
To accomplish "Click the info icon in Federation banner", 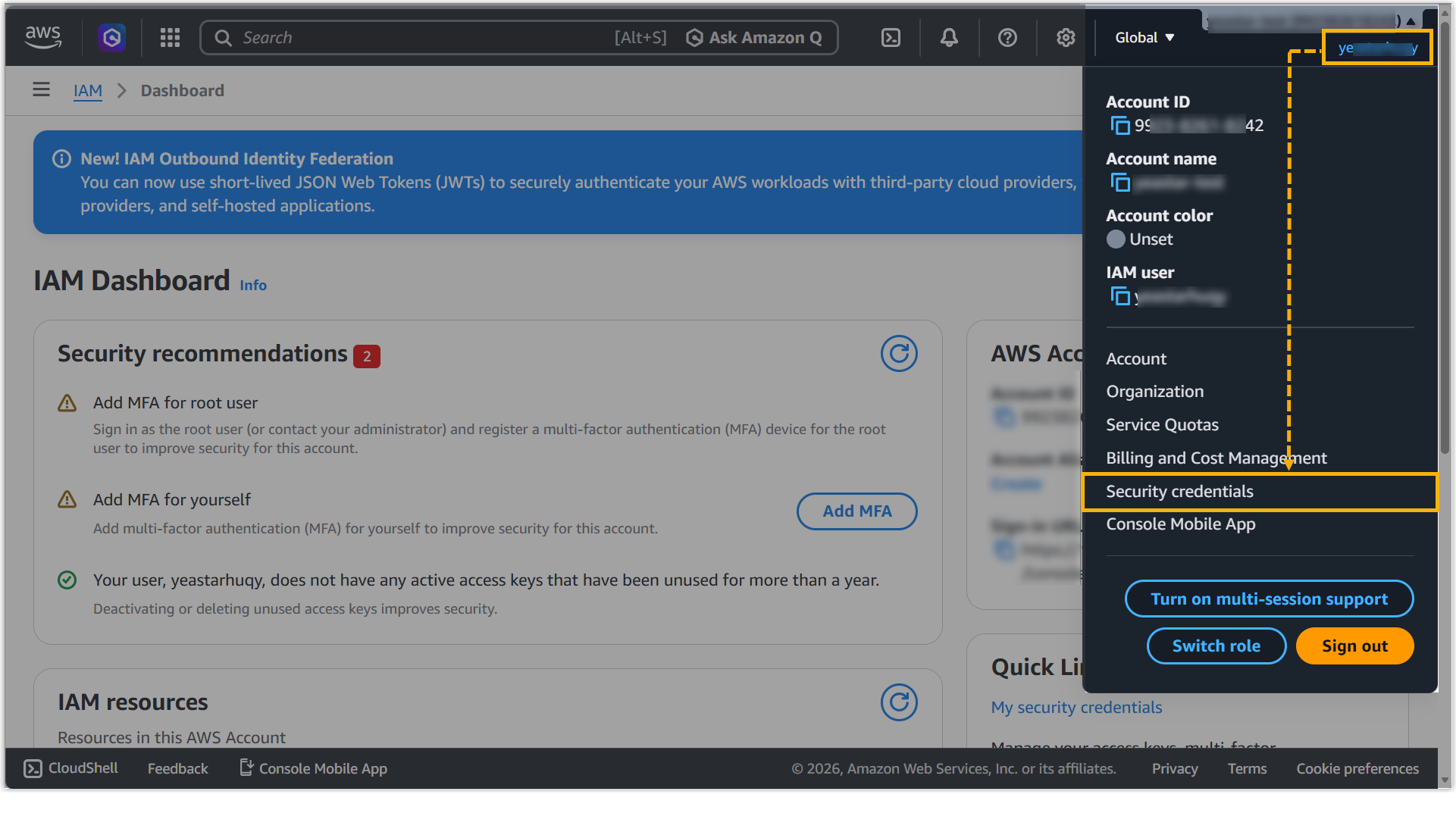I will (61, 158).
